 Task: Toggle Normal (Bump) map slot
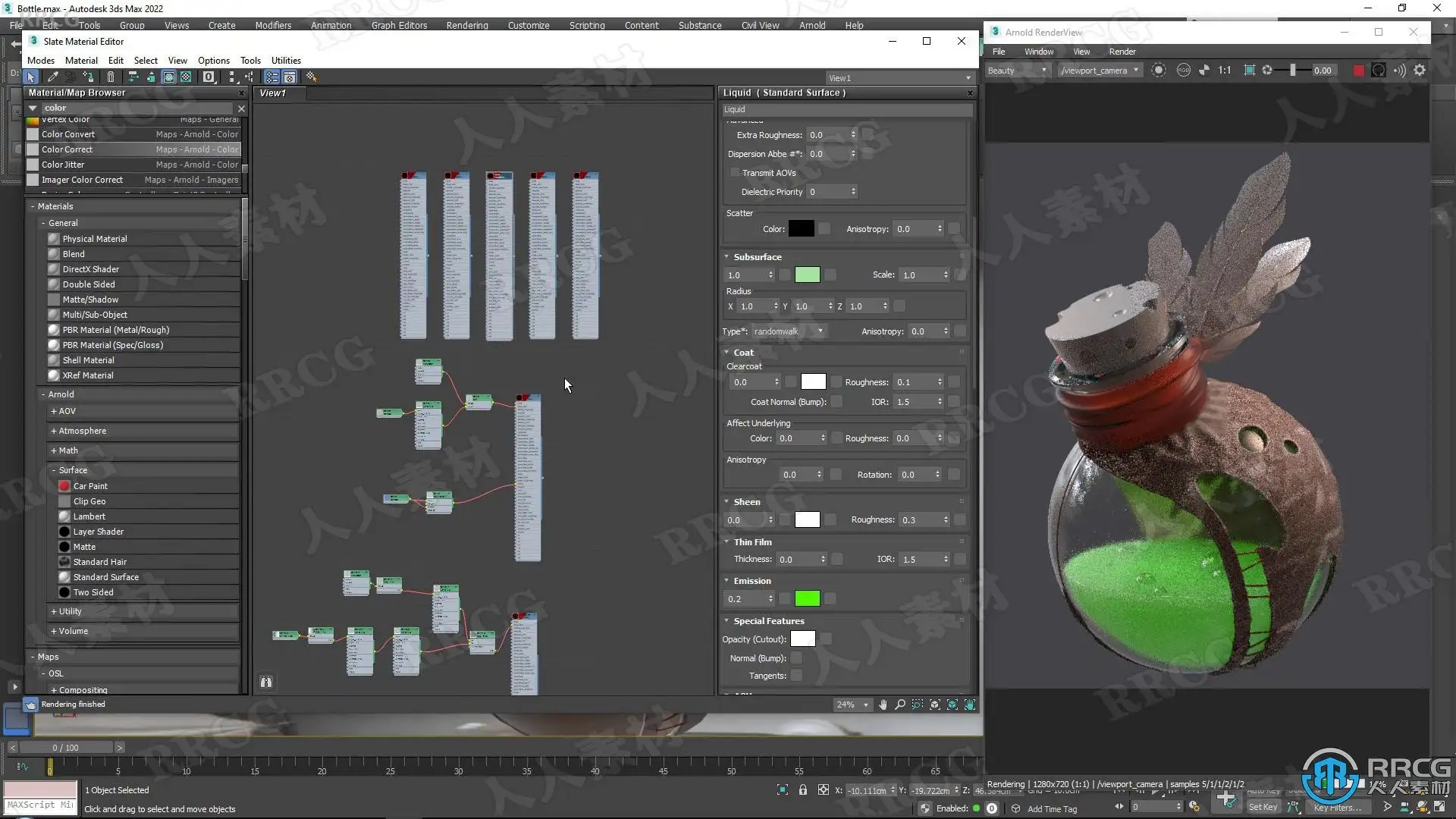coord(796,658)
